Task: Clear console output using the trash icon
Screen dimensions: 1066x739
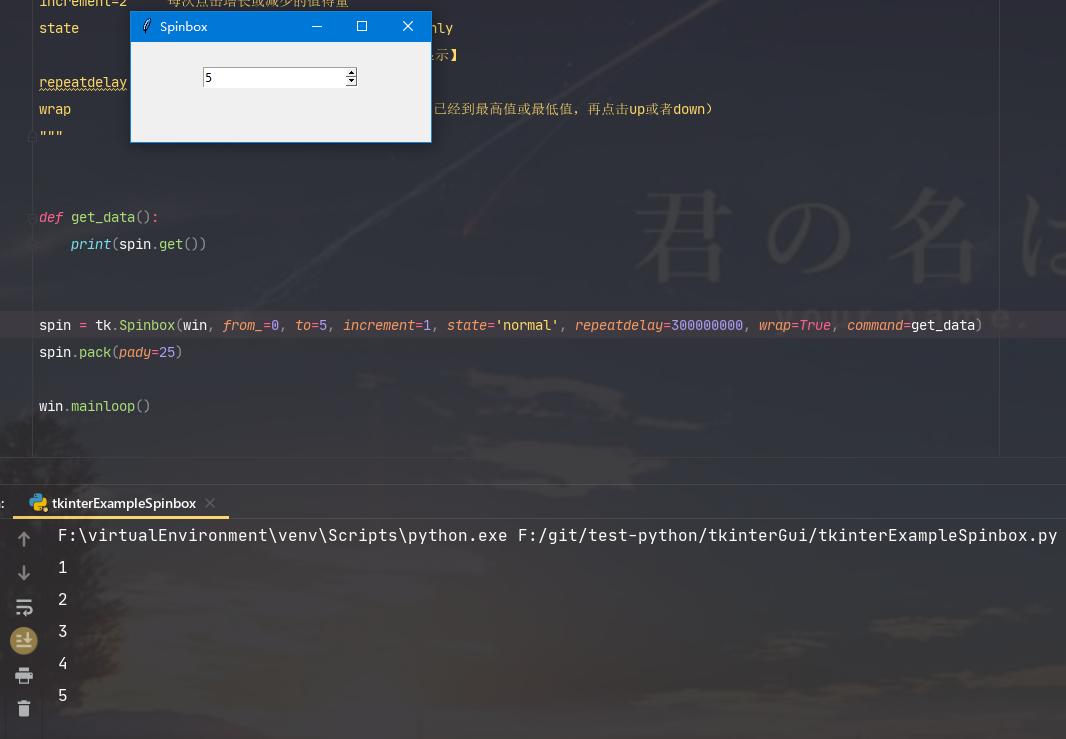Action: 24,708
